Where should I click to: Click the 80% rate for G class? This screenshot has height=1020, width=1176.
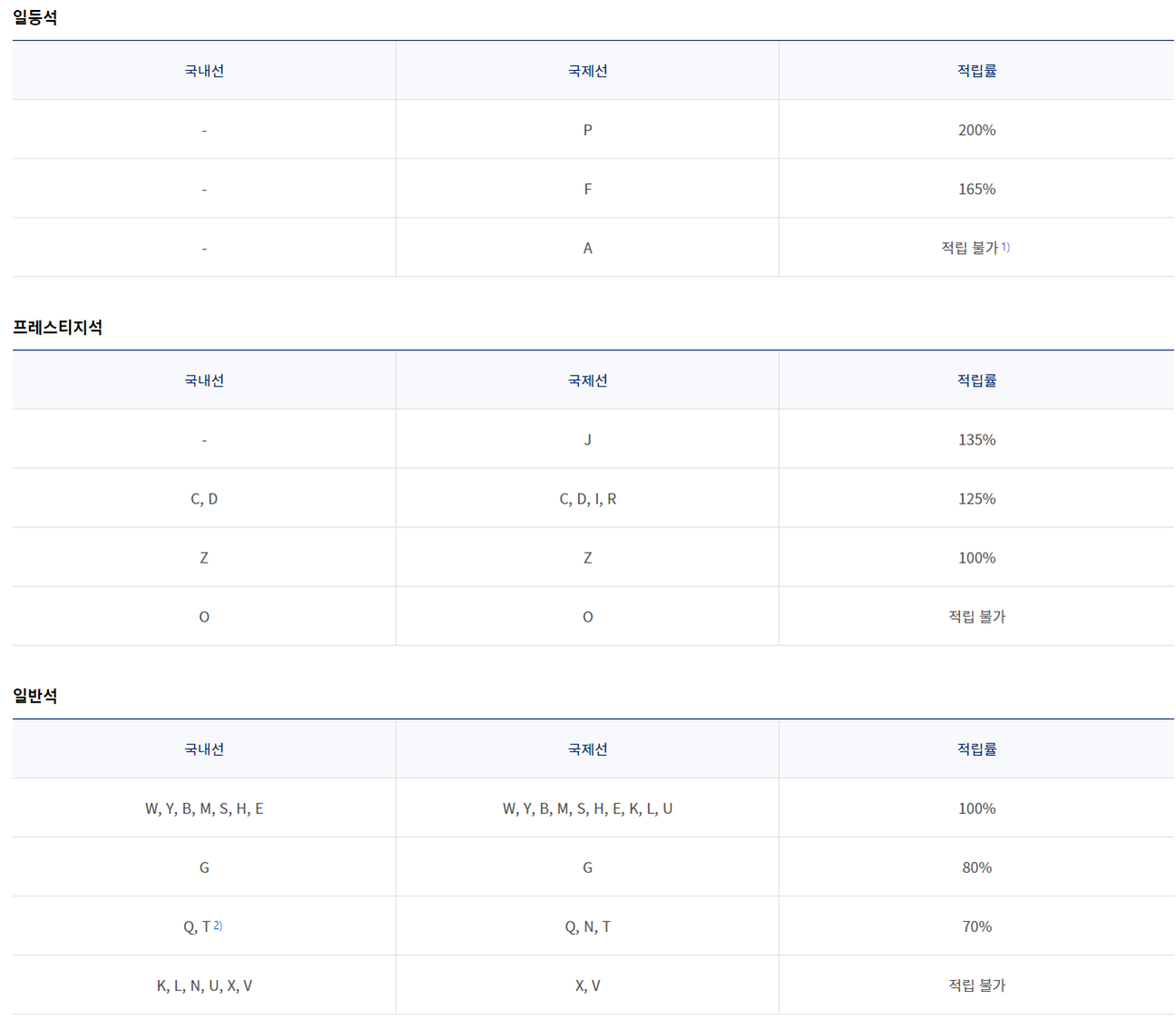(976, 867)
